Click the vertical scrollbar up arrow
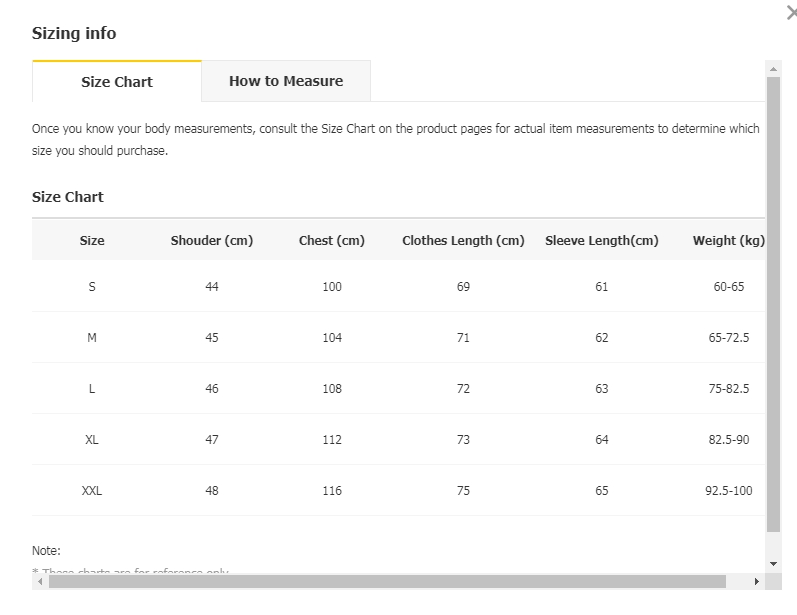 click(773, 69)
